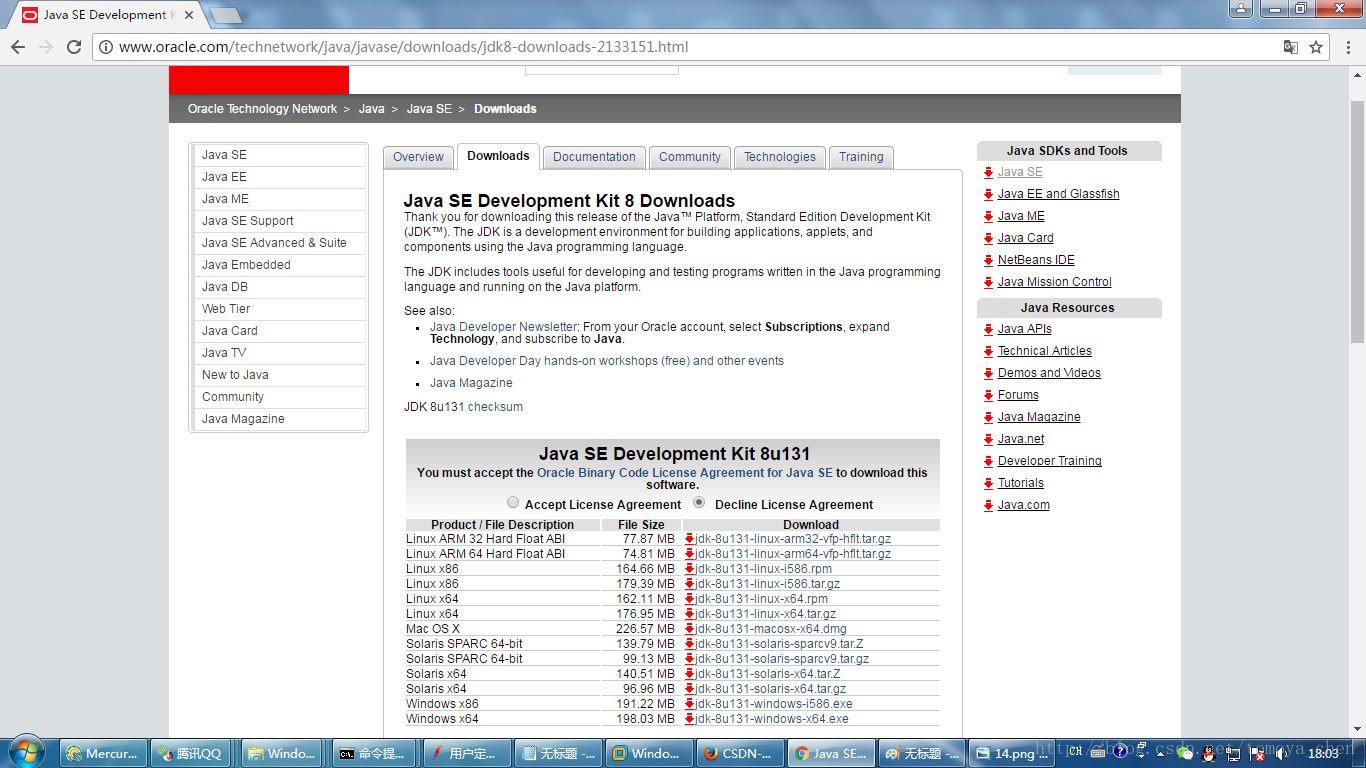Viewport: 1366px width, 768px height.
Task: Select the Downloads tab
Action: coord(498,156)
